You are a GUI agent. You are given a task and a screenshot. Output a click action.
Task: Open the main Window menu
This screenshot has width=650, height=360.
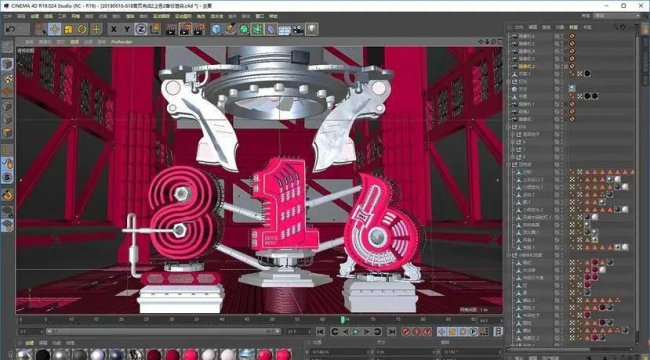(x=260, y=16)
